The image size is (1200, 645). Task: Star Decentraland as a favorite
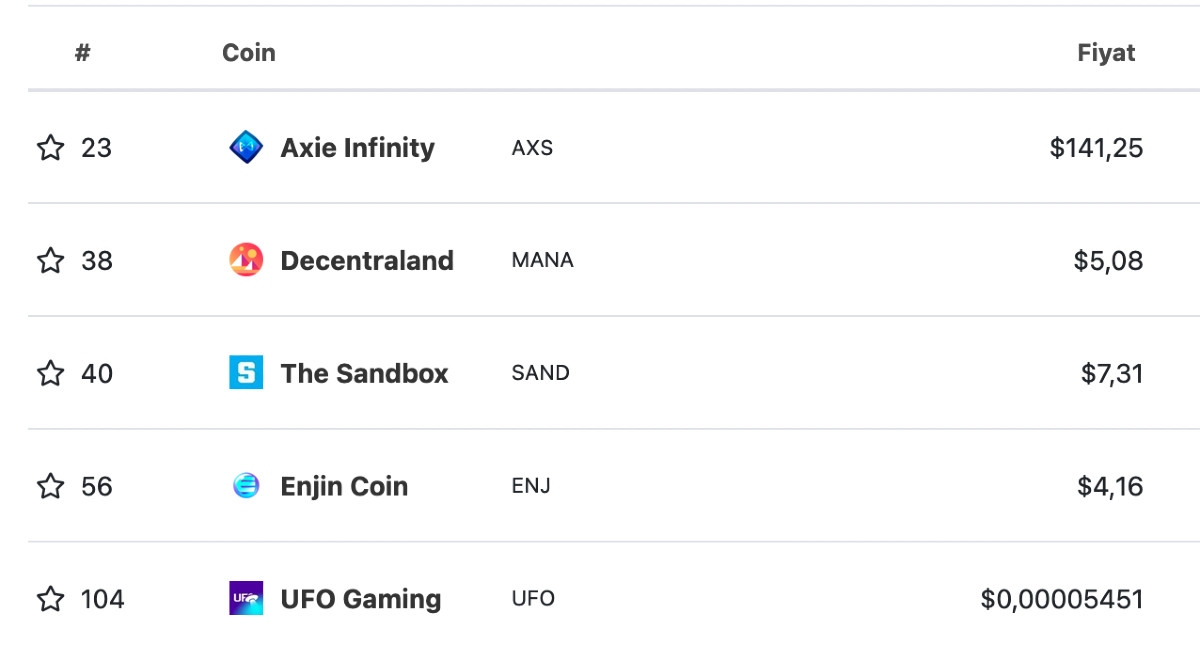tap(50, 261)
